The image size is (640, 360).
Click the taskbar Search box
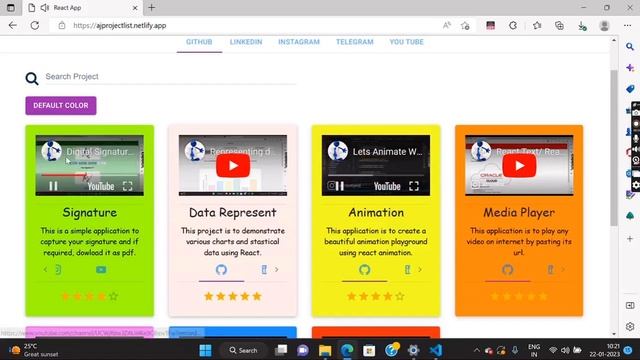point(243,350)
